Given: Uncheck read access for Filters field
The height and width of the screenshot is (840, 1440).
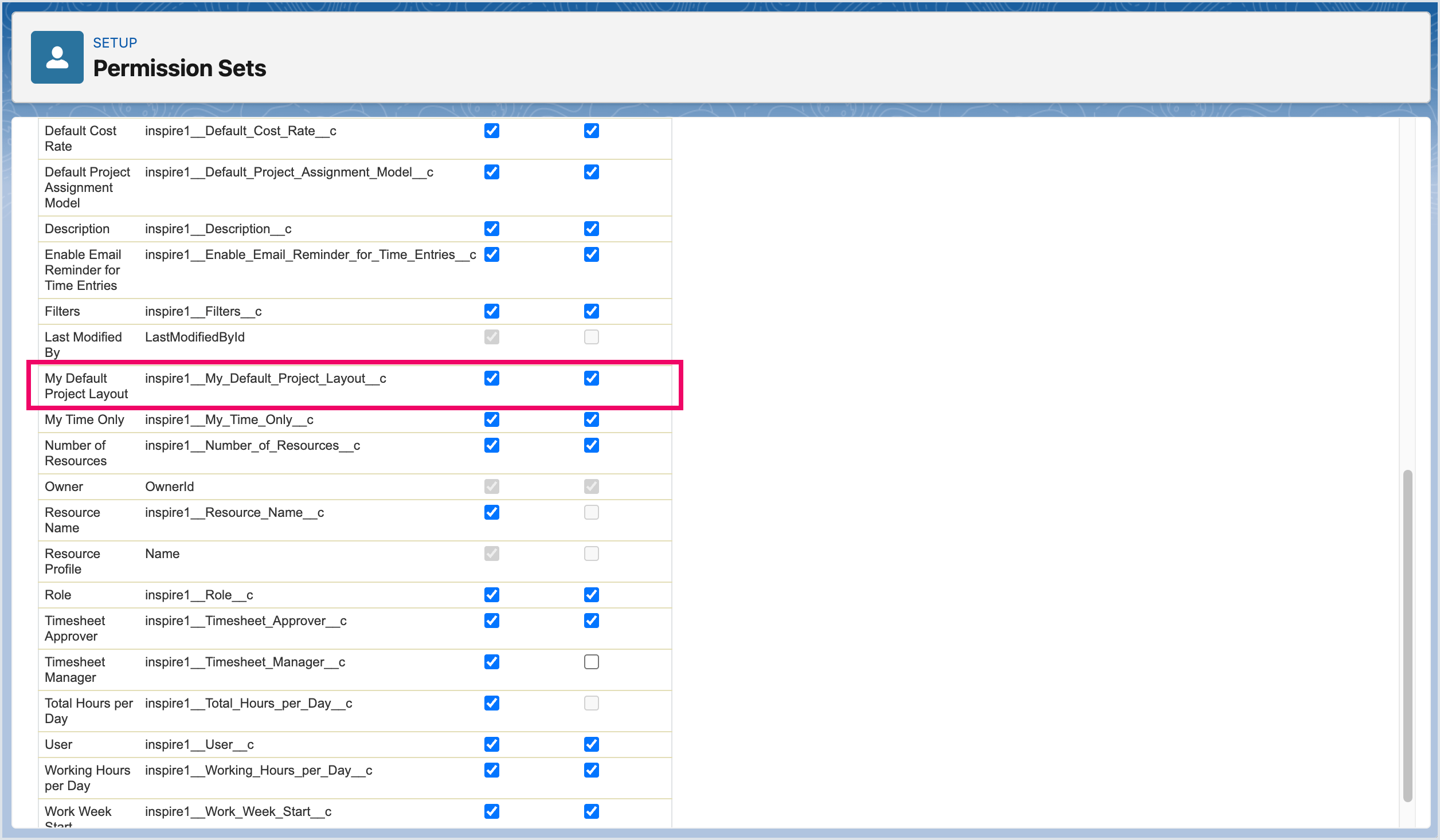Looking at the screenshot, I should tap(491, 312).
